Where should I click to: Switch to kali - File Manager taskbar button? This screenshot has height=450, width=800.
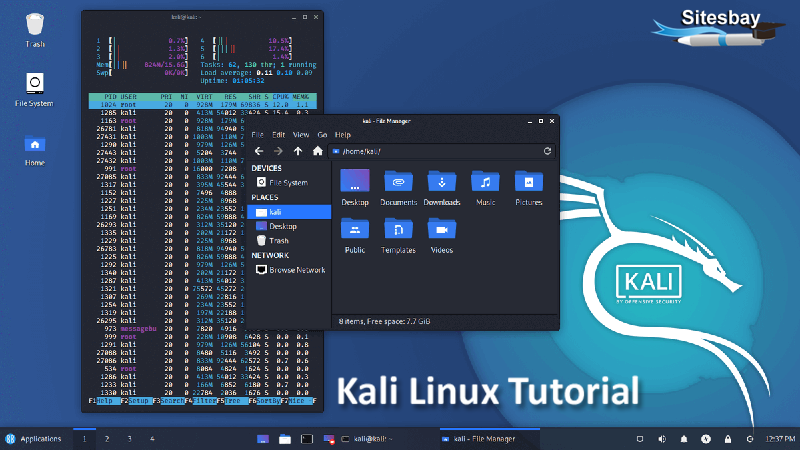[x=490, y=439]
